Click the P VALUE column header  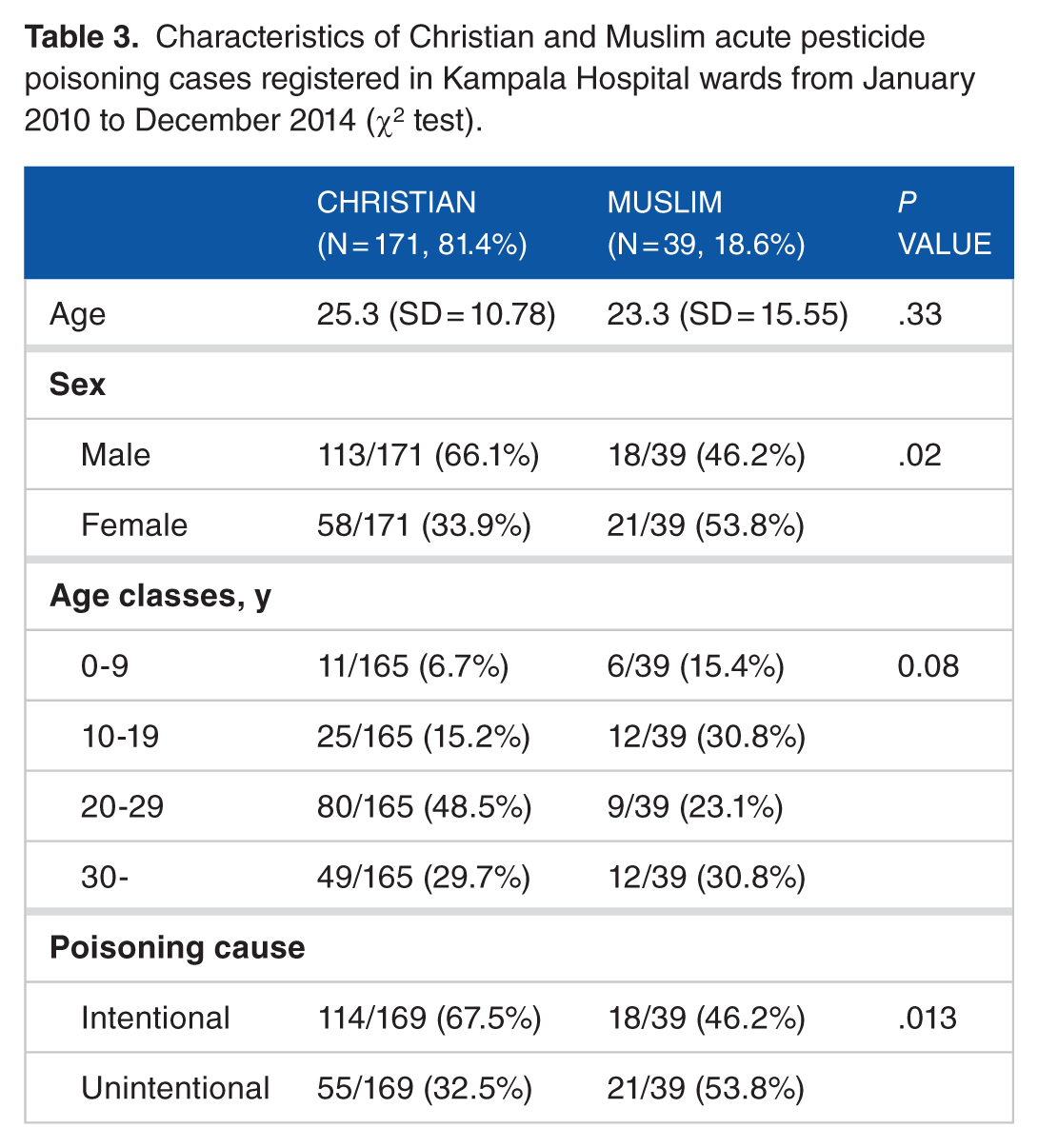[x=944, y=223]
